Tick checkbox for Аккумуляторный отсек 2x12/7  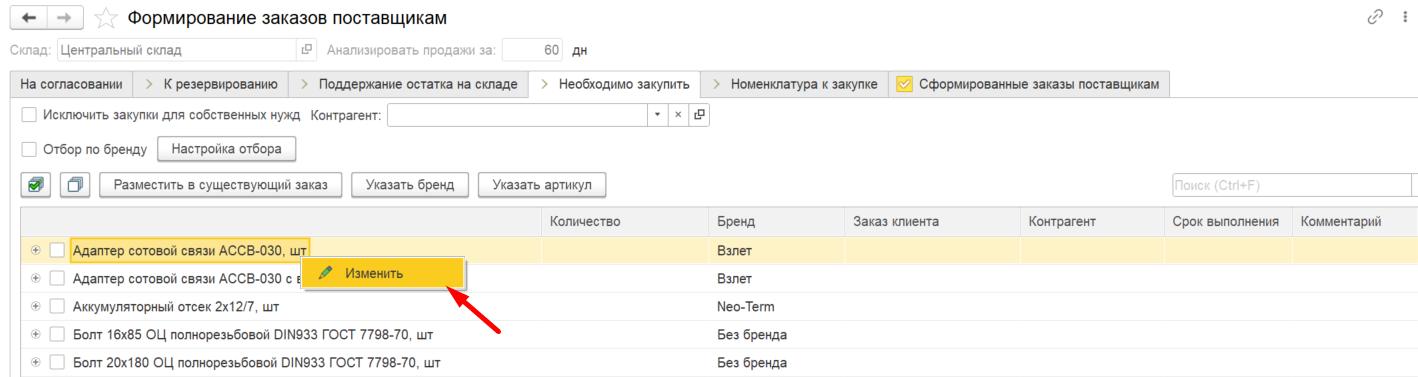click(x=57, y=306)
